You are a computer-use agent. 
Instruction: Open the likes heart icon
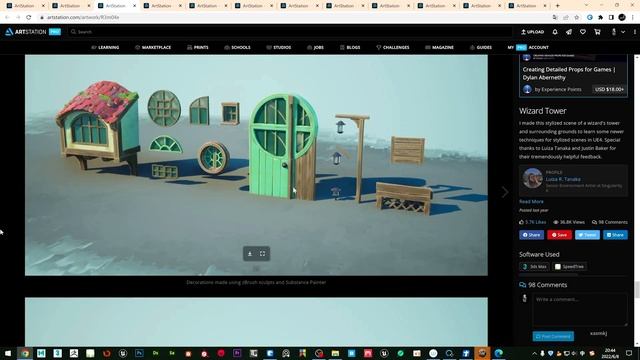click(x=583, y=32)
